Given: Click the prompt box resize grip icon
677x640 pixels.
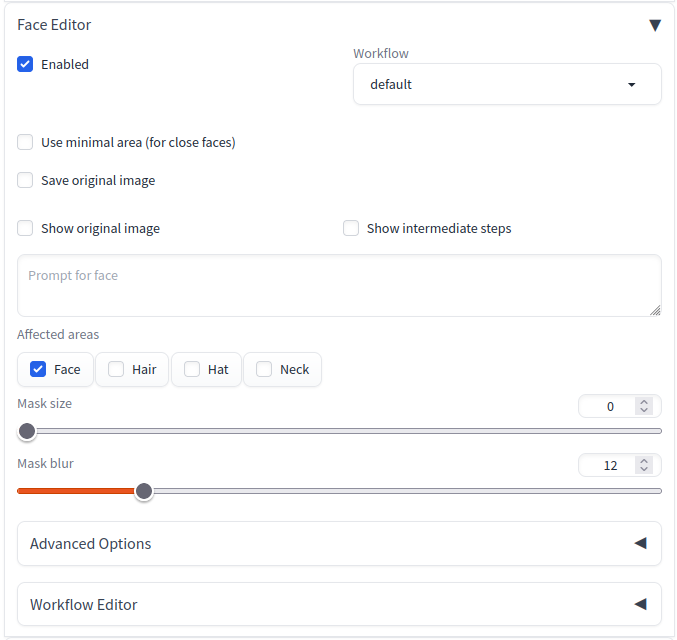Looking at the screenshot, I should (655, 310).
